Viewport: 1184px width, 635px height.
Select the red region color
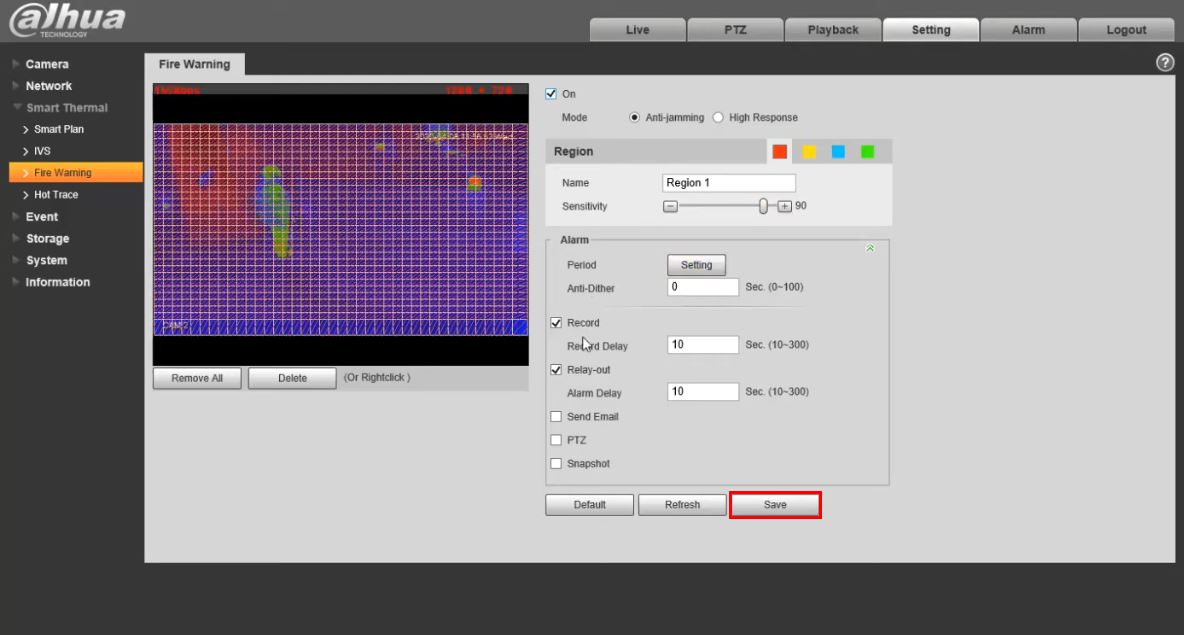point(780,152)
